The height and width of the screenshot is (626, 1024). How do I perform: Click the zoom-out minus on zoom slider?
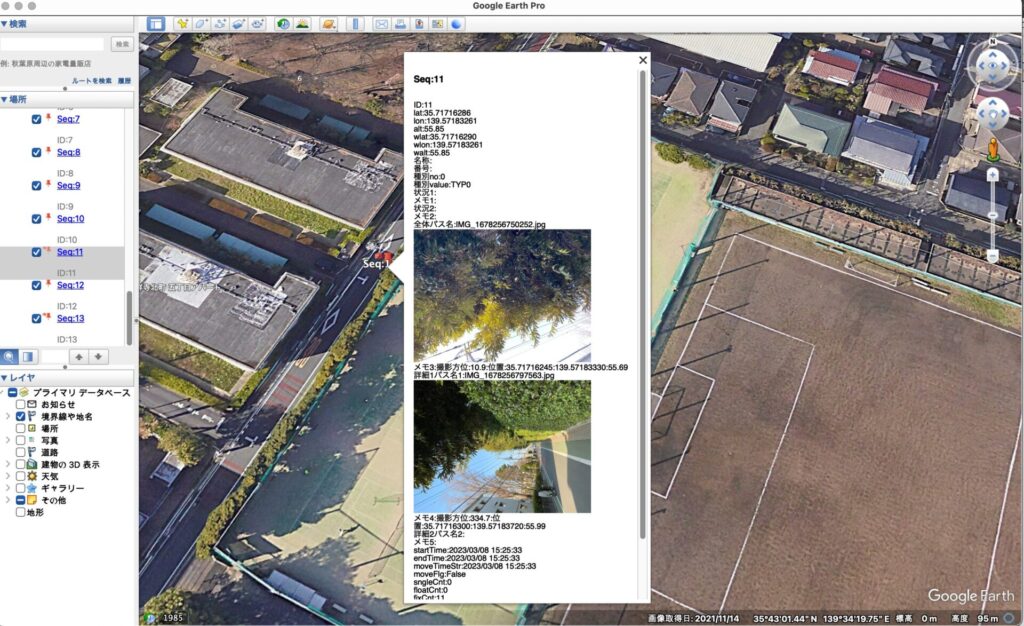[x=993, y=256]
